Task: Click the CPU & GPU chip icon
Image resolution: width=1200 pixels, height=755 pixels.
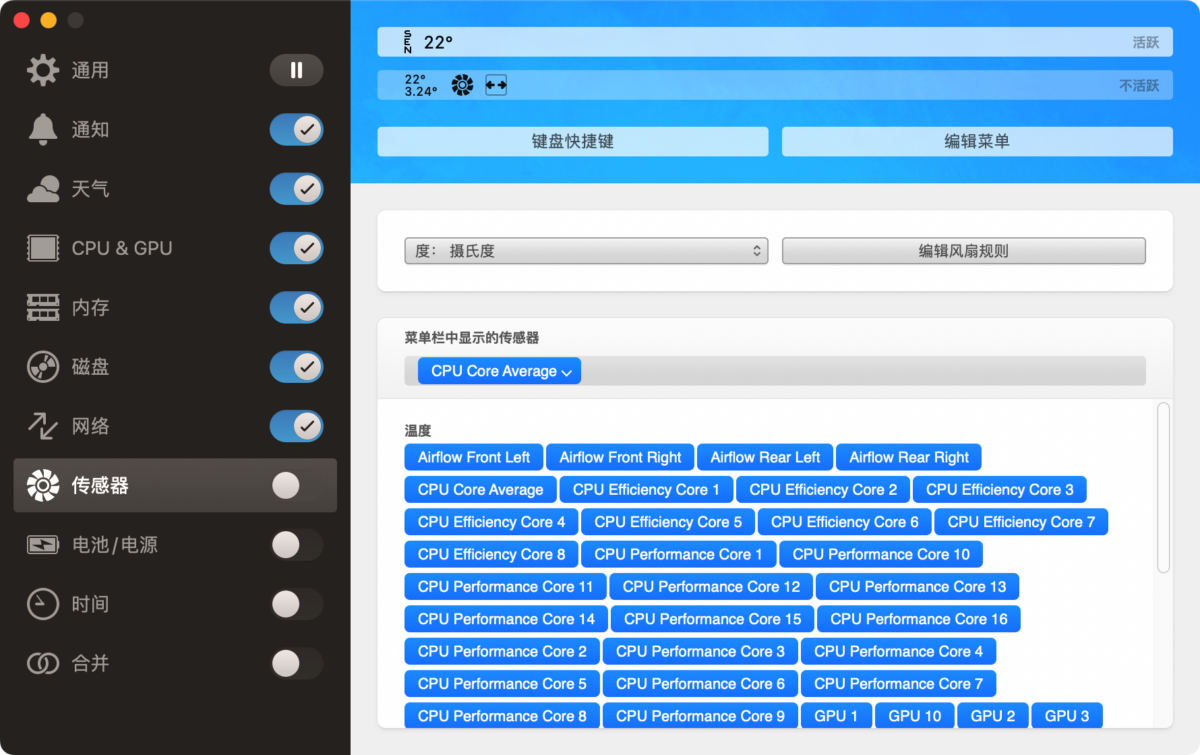Action: [44, 248]
